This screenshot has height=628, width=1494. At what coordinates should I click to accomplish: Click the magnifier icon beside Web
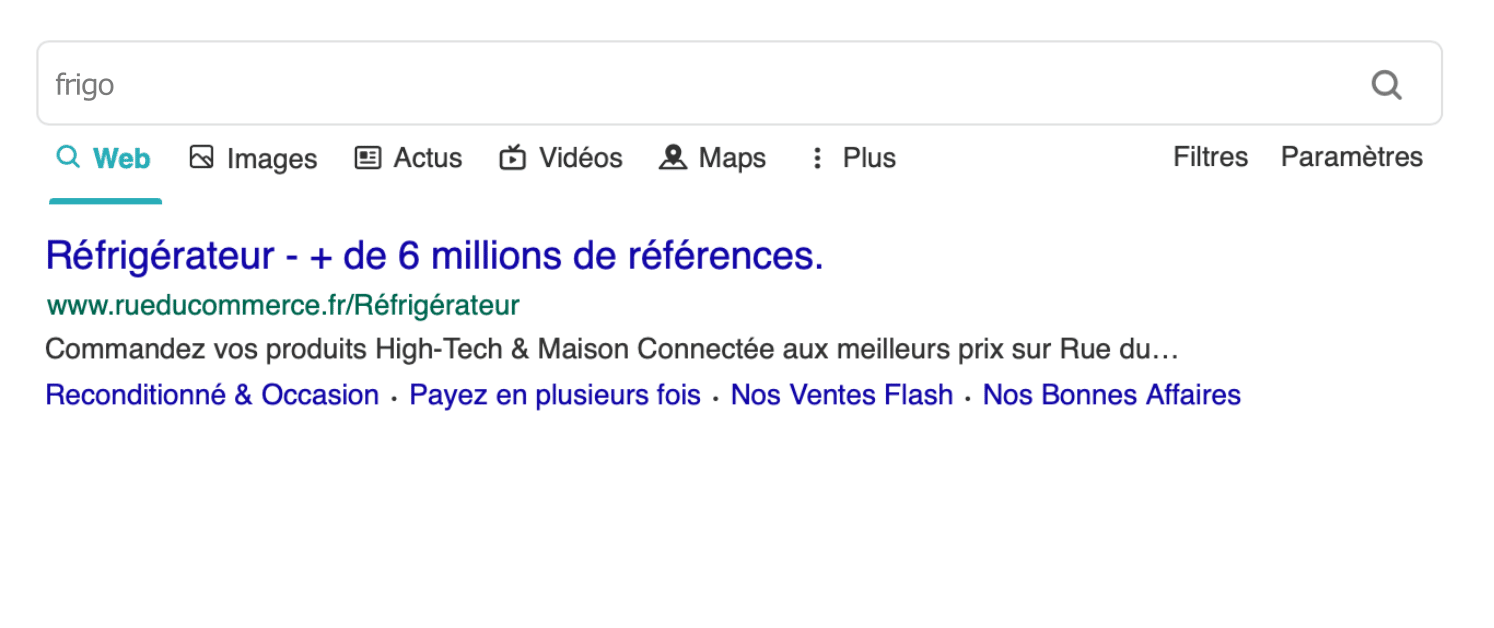(x=68, y=157)
